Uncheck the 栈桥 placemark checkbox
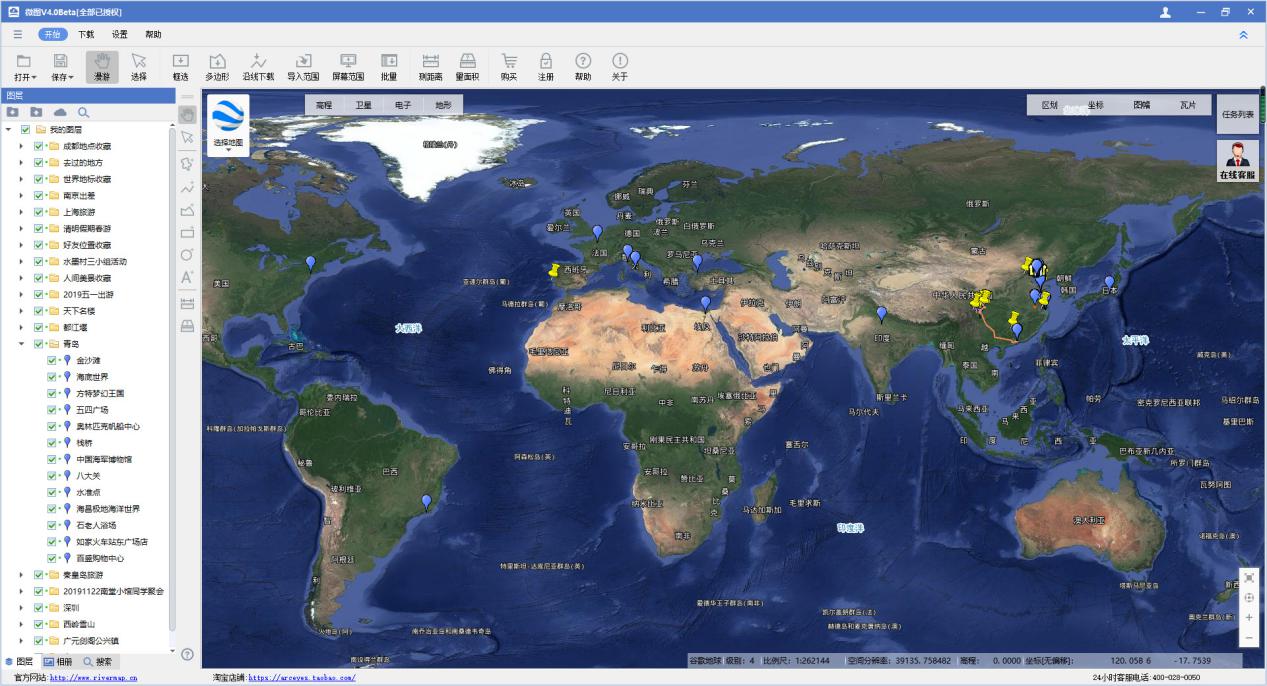1267x686 pixels. click(52, 443)
